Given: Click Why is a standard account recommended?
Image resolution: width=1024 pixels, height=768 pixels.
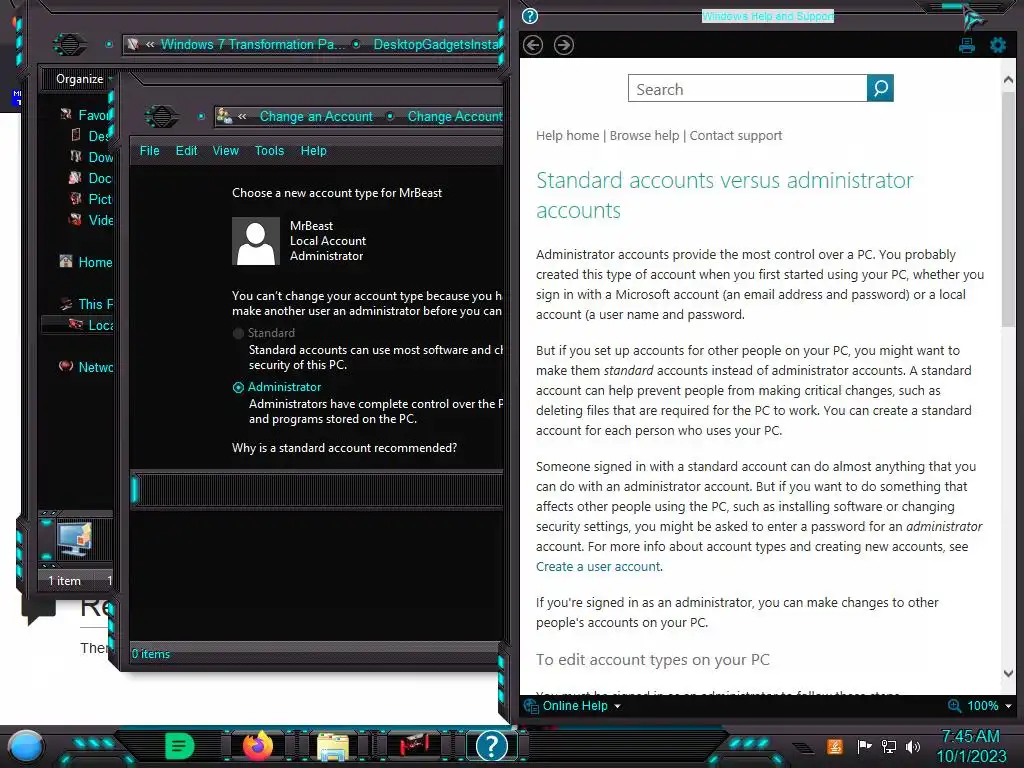Looking at the screenshot, I should click(345, 448).
